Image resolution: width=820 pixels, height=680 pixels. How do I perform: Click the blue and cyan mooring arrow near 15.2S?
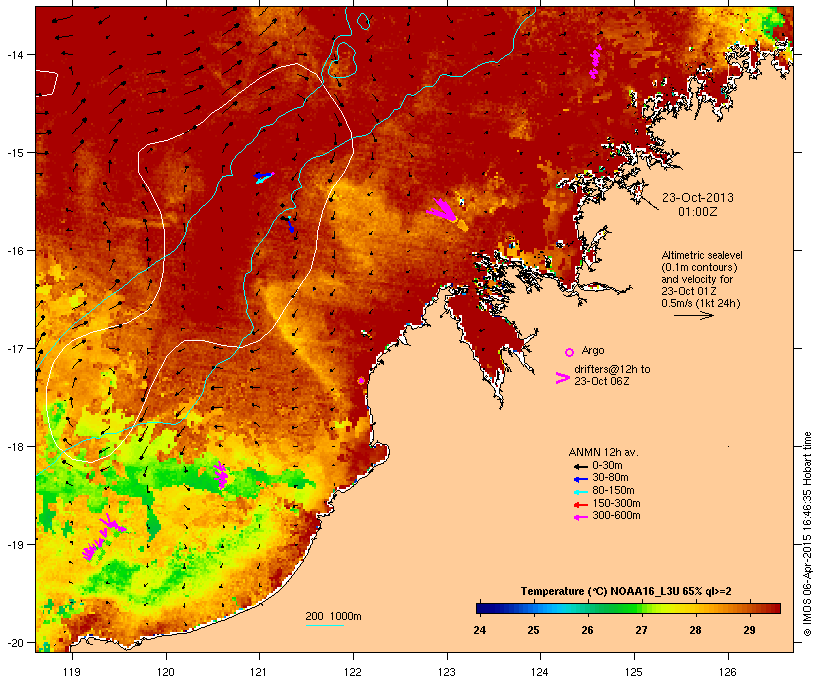pos(264,177)
